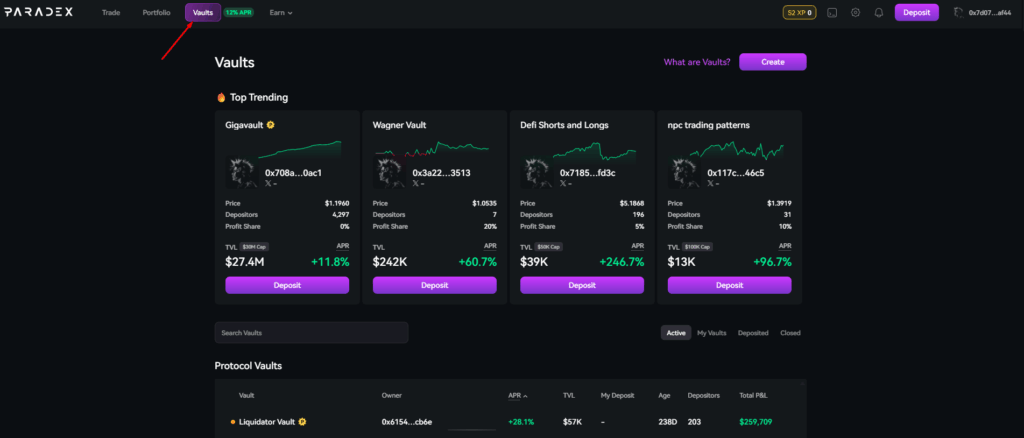Click the Wagner Vault performance chart
Viewport: 1024px width, 438px height.
point(432,149)
